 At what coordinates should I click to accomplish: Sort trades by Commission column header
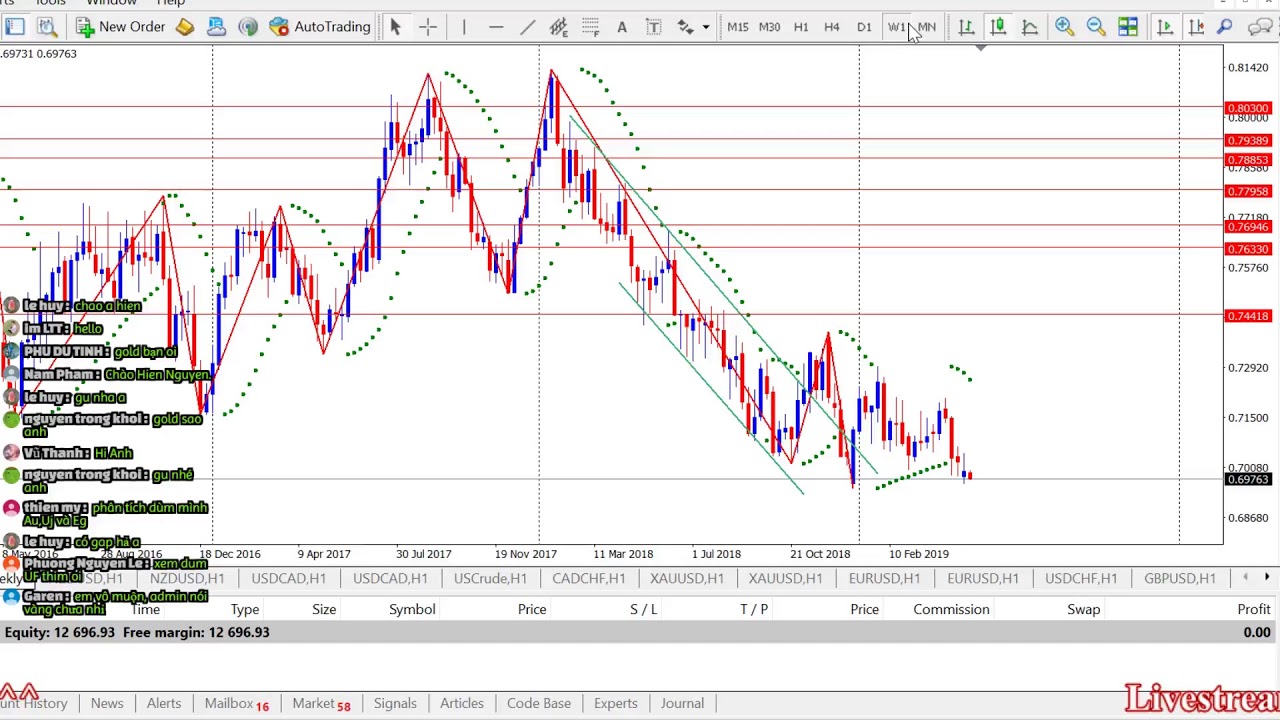click(x=951, y=609)
